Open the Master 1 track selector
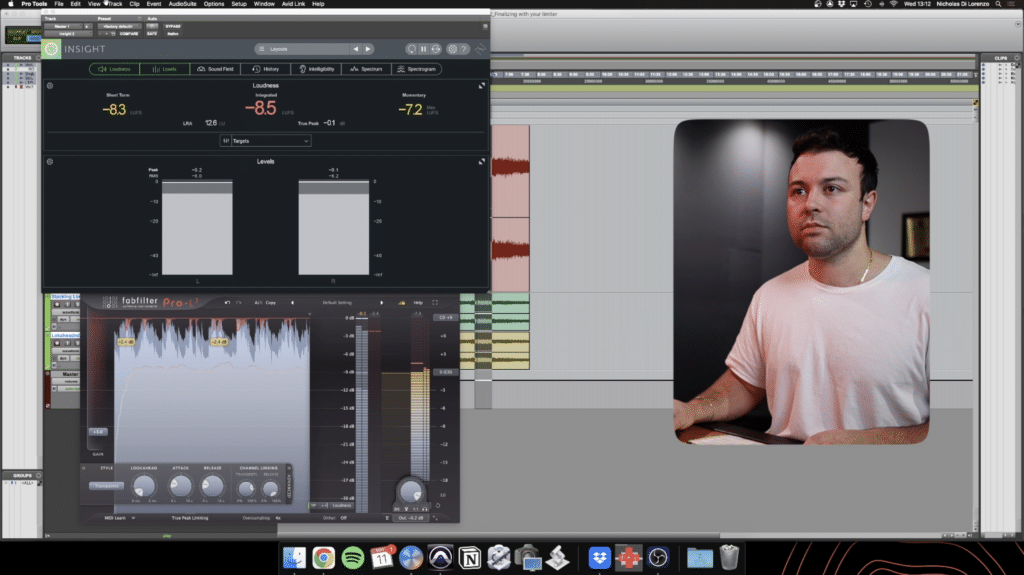Image resolution: width=1024 pixels, height=575 pixels. click(x=62, y=26)
